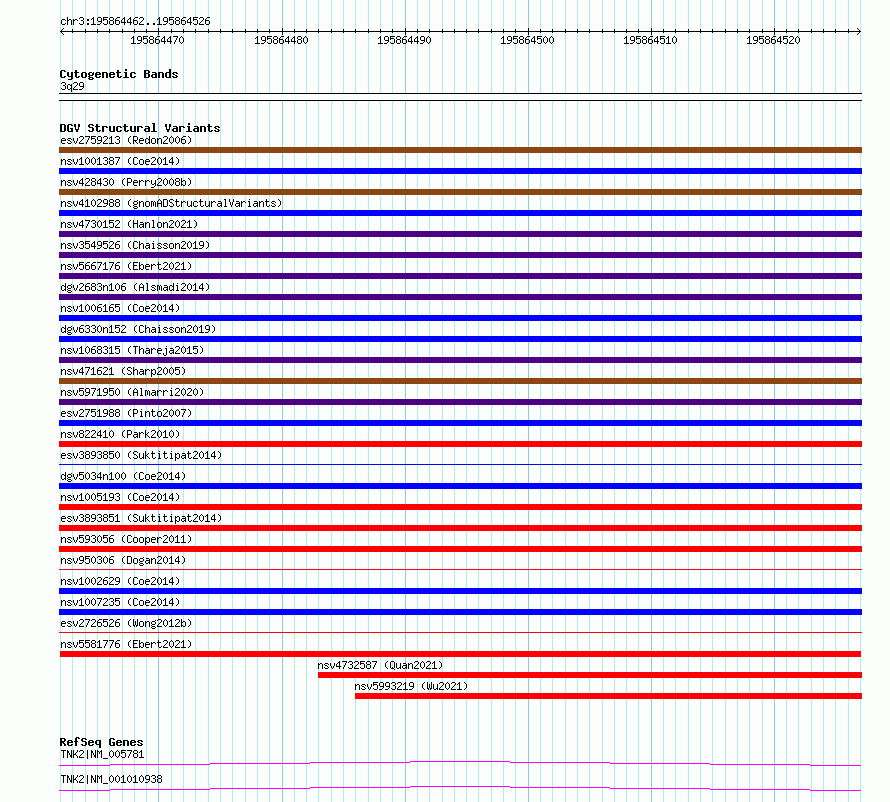The height and width of the screenshot is (802, 890).
Task: Click ruler position 195864480
Action: (x=281, y=40)
